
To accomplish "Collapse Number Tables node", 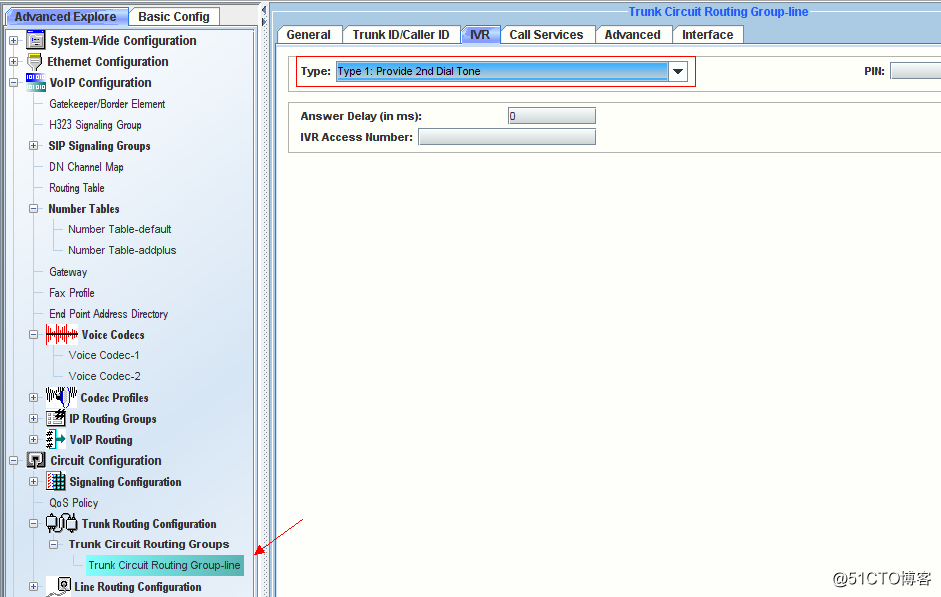I will coord(34,209).
